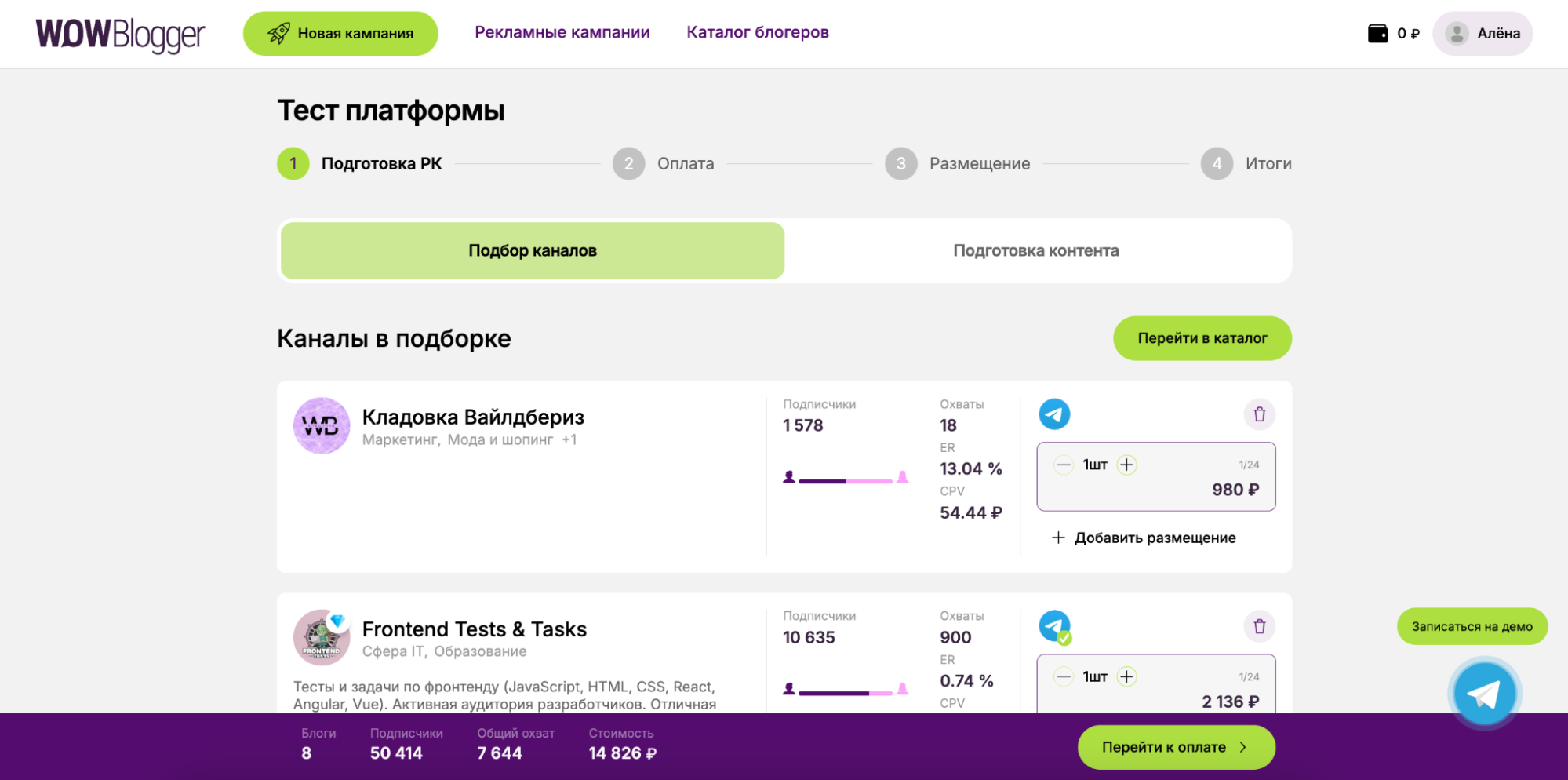Decrease placement quantity for Кладовка Вайлдбериз

coord(1064,465)
